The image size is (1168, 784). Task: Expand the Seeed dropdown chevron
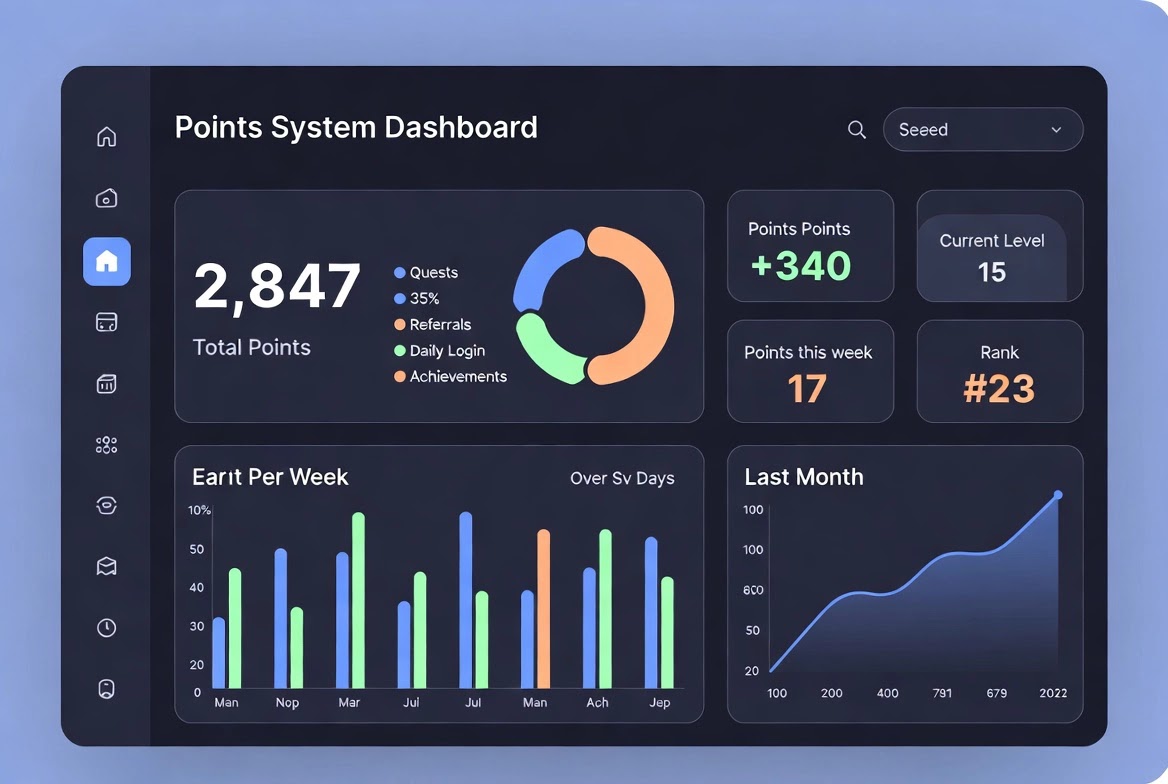[1056, 130]
